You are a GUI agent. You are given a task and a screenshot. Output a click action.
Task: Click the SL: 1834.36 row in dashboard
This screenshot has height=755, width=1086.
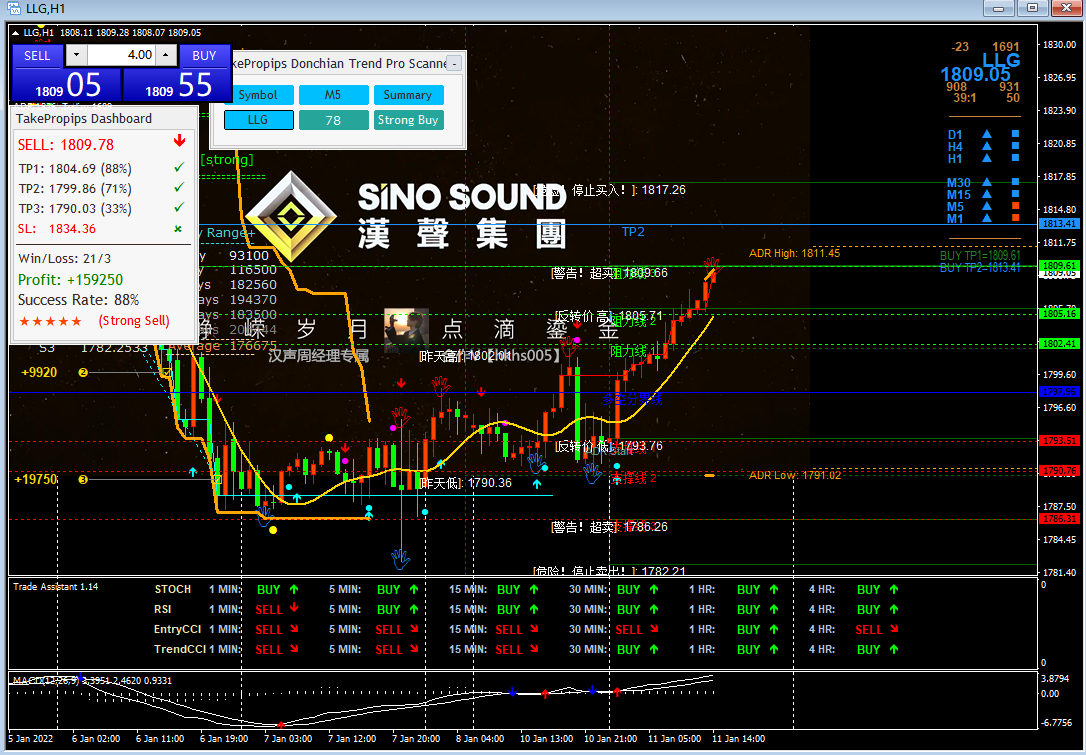[102, 229]
